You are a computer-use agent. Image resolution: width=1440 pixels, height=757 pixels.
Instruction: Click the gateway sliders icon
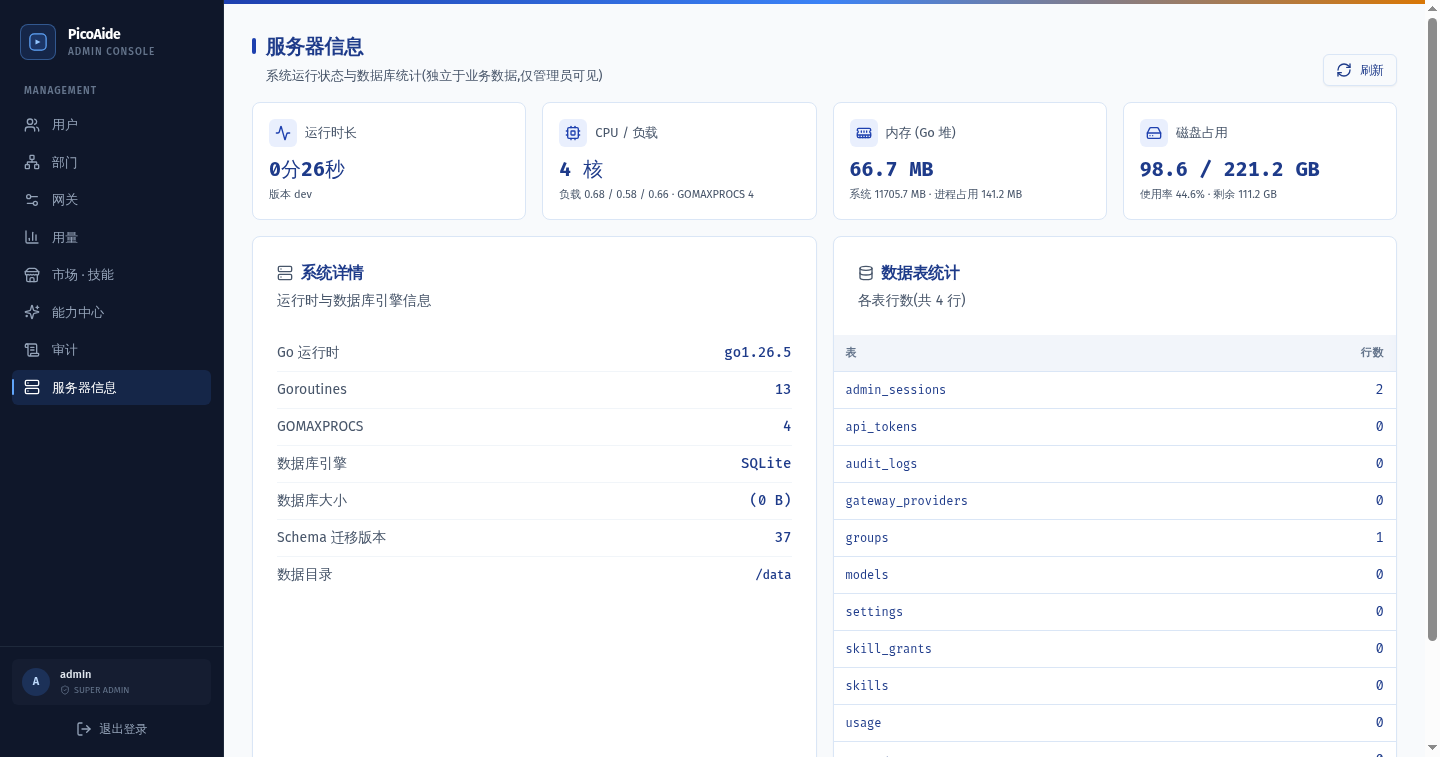(32, 200)
